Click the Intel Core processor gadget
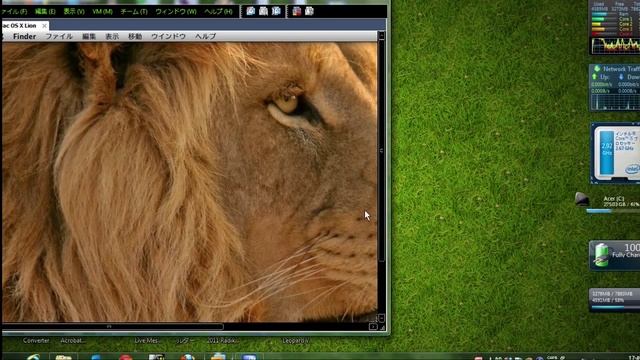This screenshot has height=360, width=640. coord(615,153)
